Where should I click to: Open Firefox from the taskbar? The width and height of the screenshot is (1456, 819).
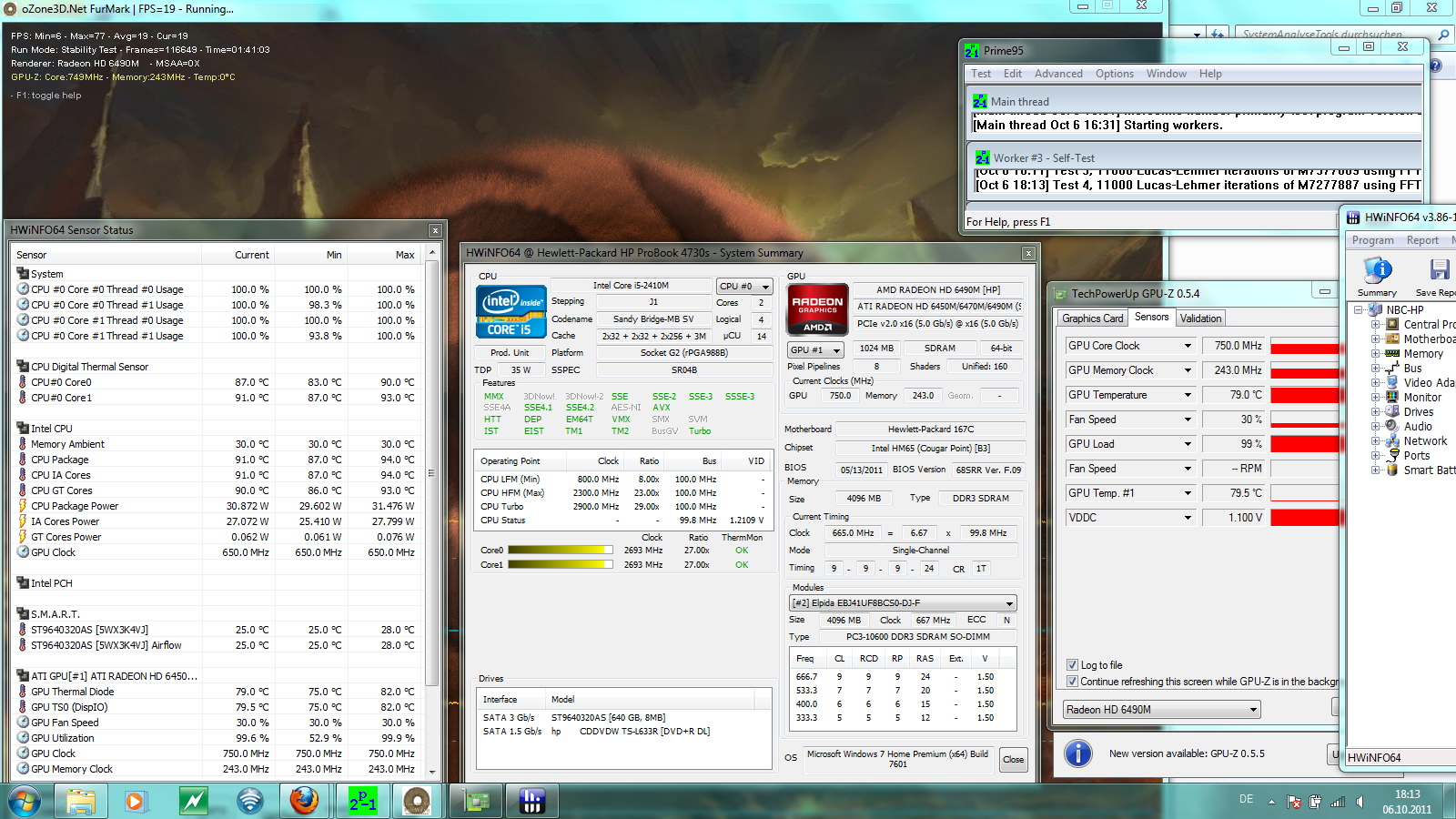[x=305, y=801]
